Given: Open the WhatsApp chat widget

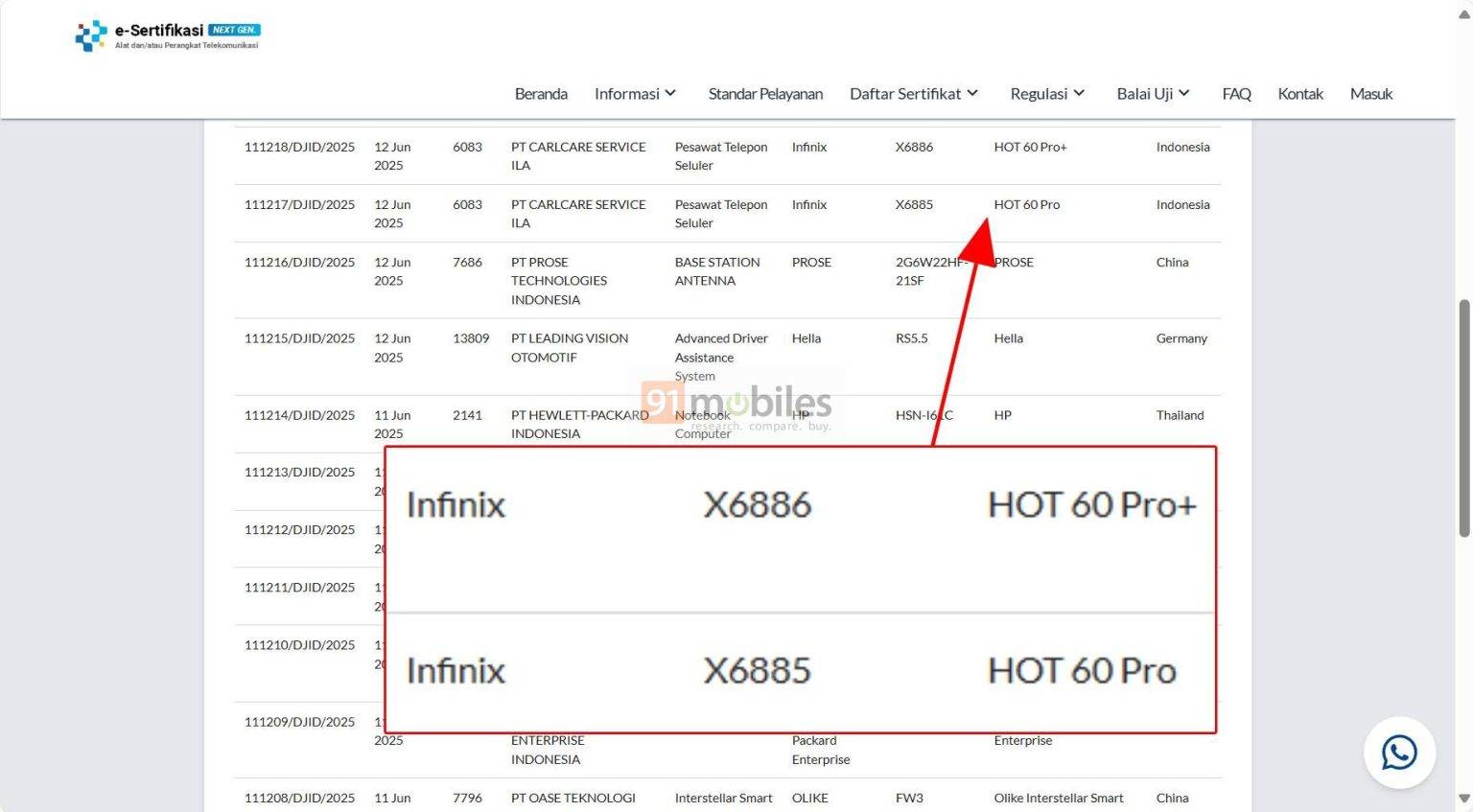Looking at the screenshot, I should [x=1399, y=753].
